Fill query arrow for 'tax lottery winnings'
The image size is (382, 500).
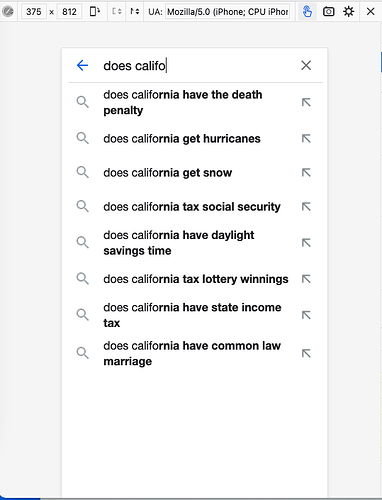[x=306, y=279]
